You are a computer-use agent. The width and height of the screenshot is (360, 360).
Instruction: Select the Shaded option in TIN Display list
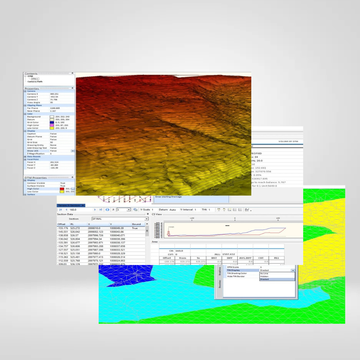[277, 279]
